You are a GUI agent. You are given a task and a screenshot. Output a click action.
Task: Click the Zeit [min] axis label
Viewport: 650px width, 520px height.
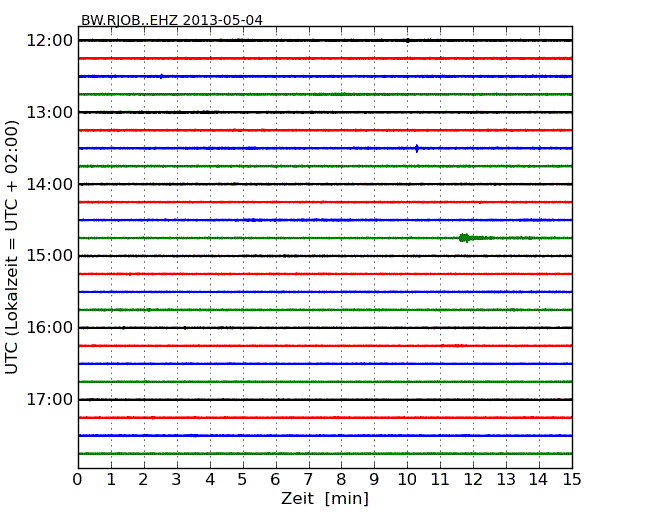325,498
